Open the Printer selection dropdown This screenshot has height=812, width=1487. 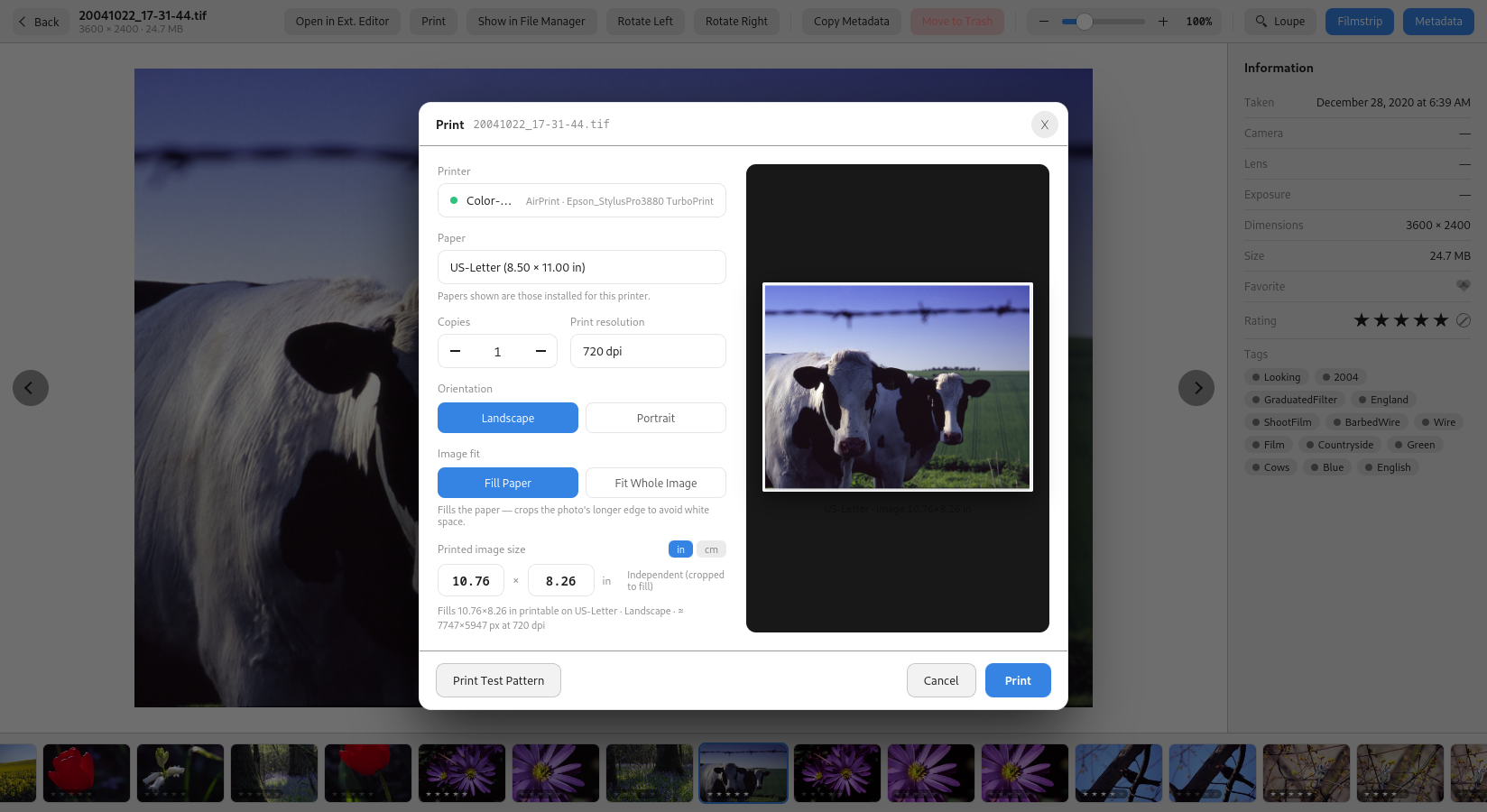click(582, 200)
